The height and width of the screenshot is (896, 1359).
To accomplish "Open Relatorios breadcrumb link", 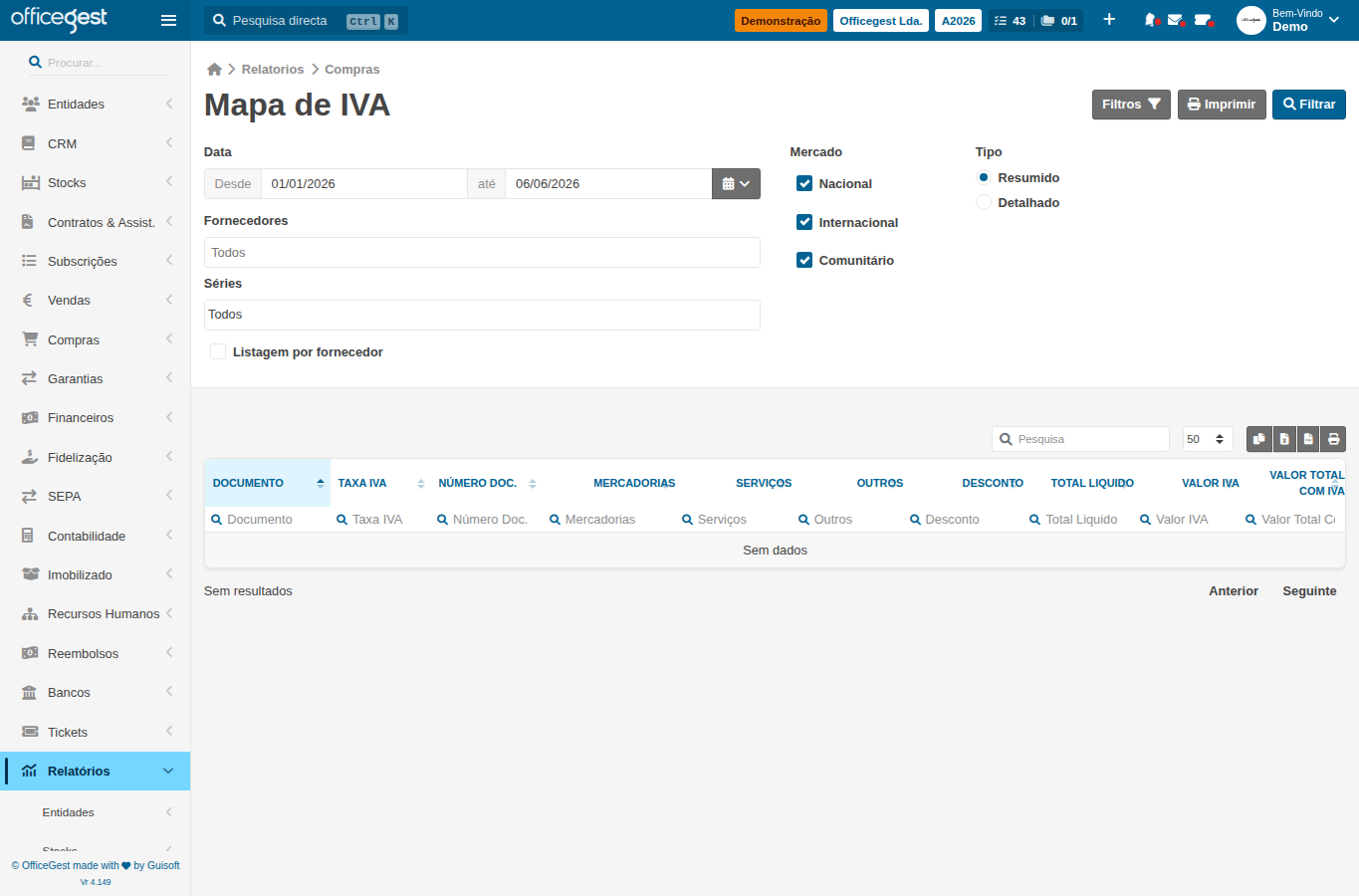I will [273, 70].
